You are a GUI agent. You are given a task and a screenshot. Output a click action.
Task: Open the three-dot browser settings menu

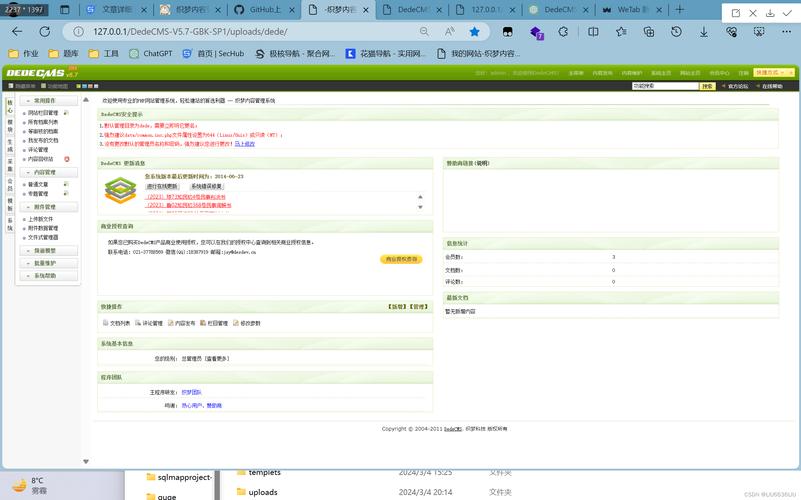pyautogui.click(x=786, y=32)
